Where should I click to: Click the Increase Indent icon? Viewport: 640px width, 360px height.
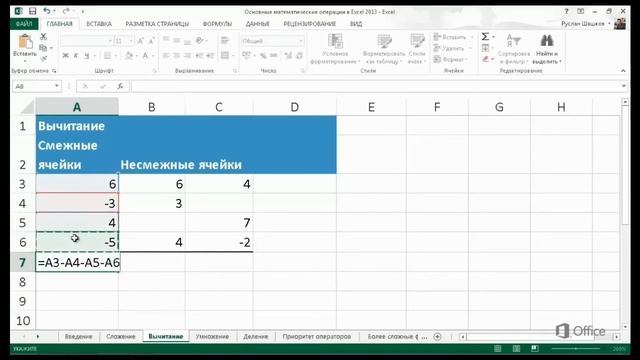click(210, 56)
